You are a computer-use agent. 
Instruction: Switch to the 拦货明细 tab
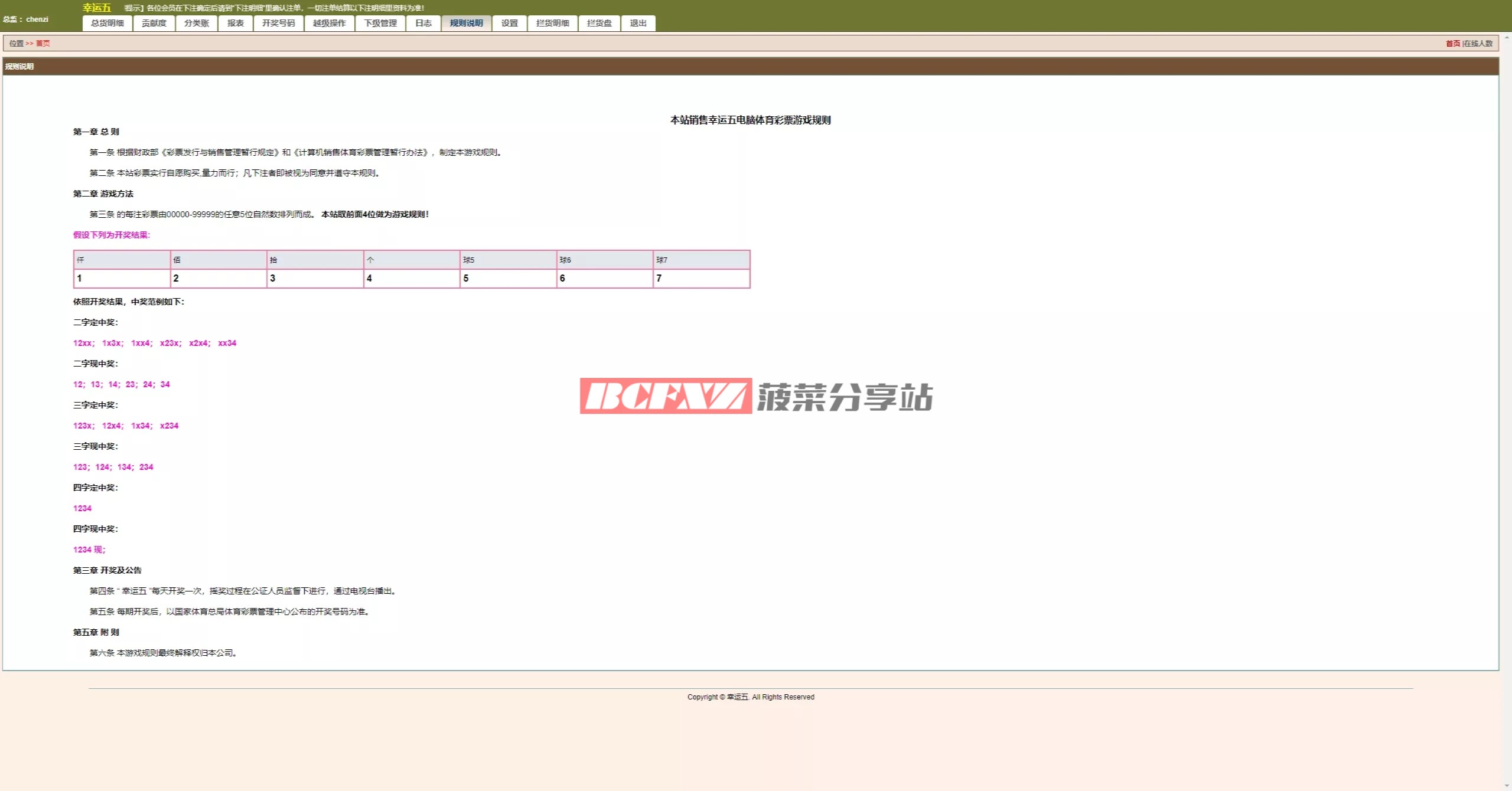click(553, 23)
